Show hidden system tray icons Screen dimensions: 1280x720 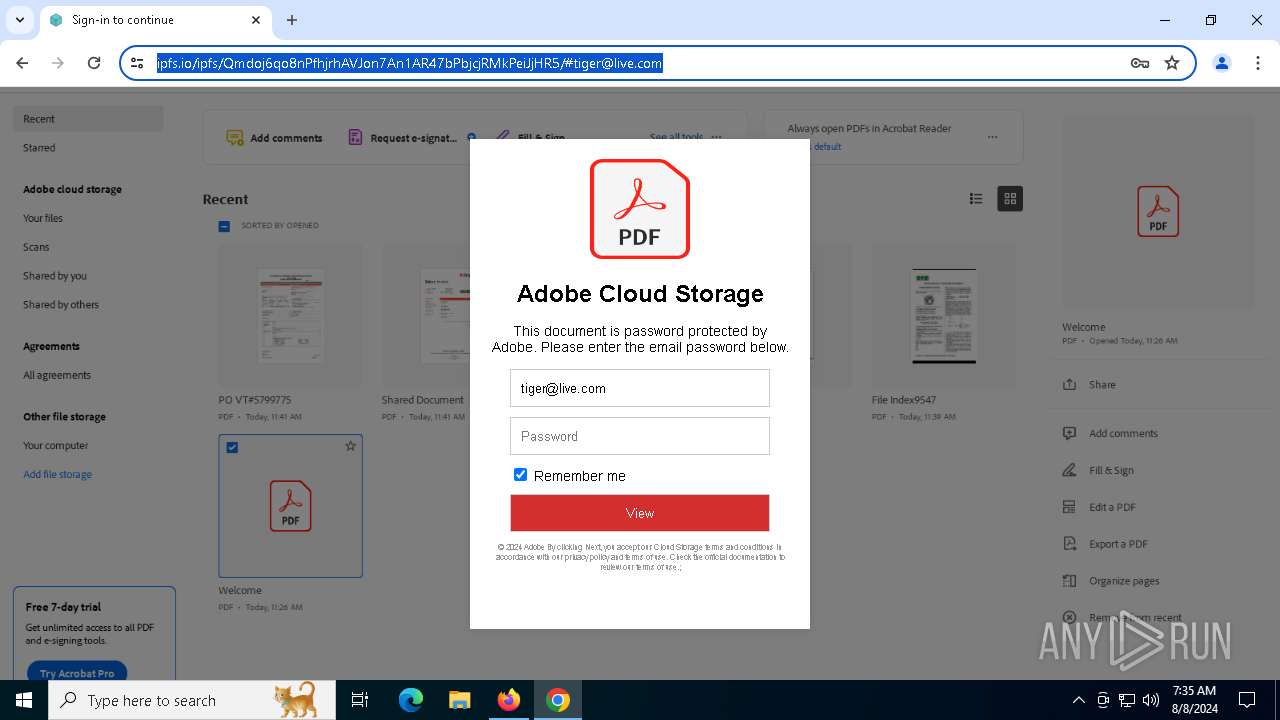point(1078,700)
